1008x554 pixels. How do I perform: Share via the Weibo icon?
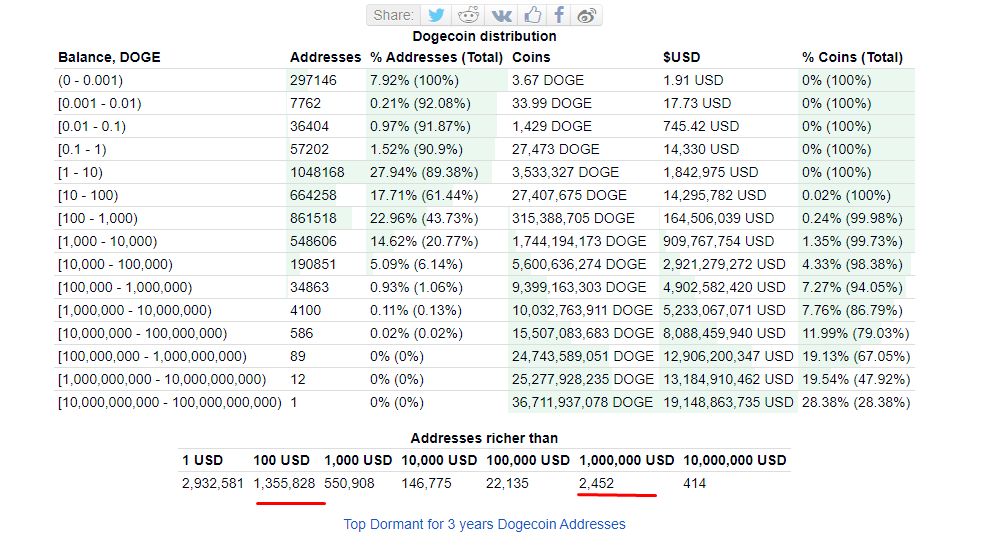(586, 15)
